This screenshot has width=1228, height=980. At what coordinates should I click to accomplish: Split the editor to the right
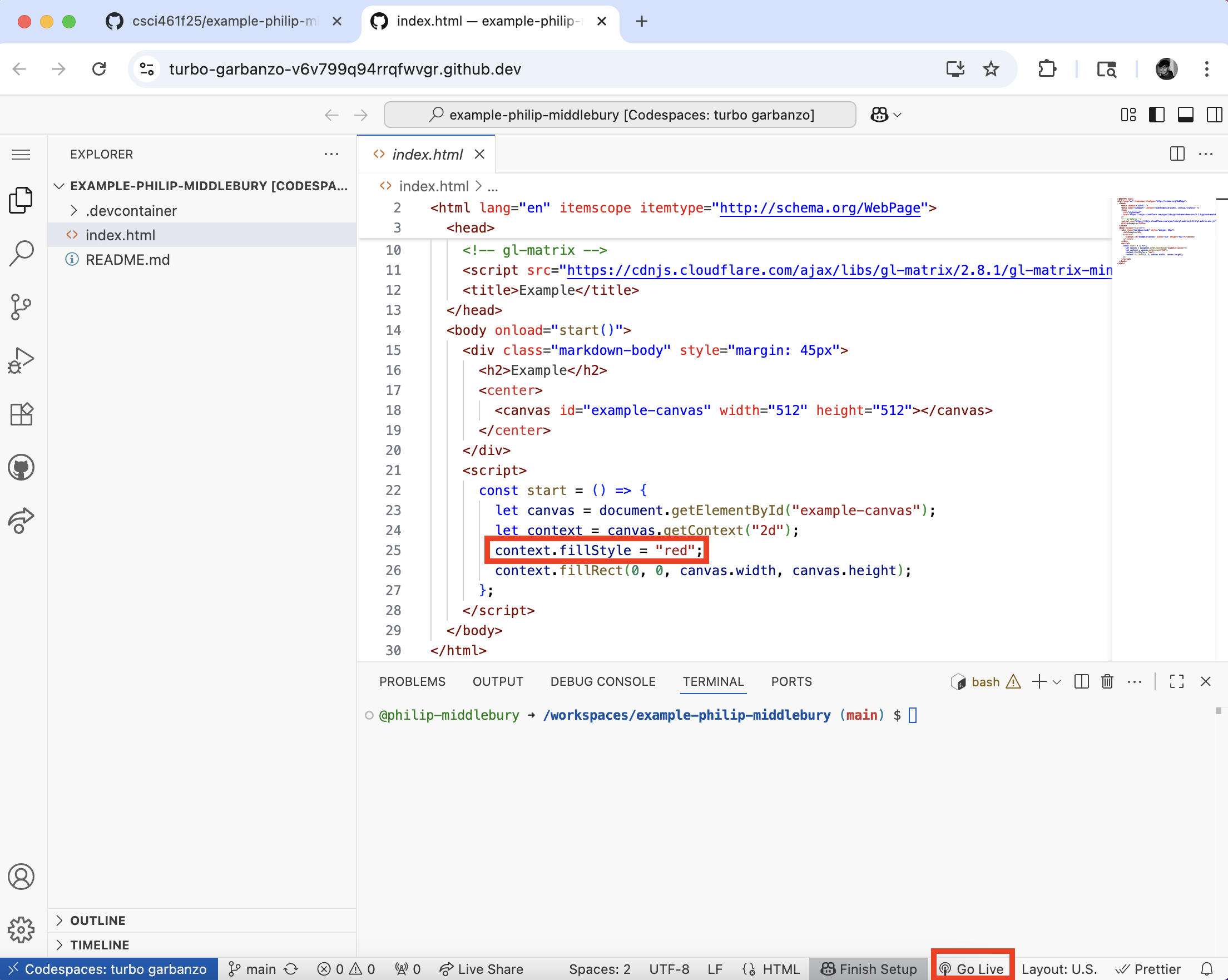1177,154
